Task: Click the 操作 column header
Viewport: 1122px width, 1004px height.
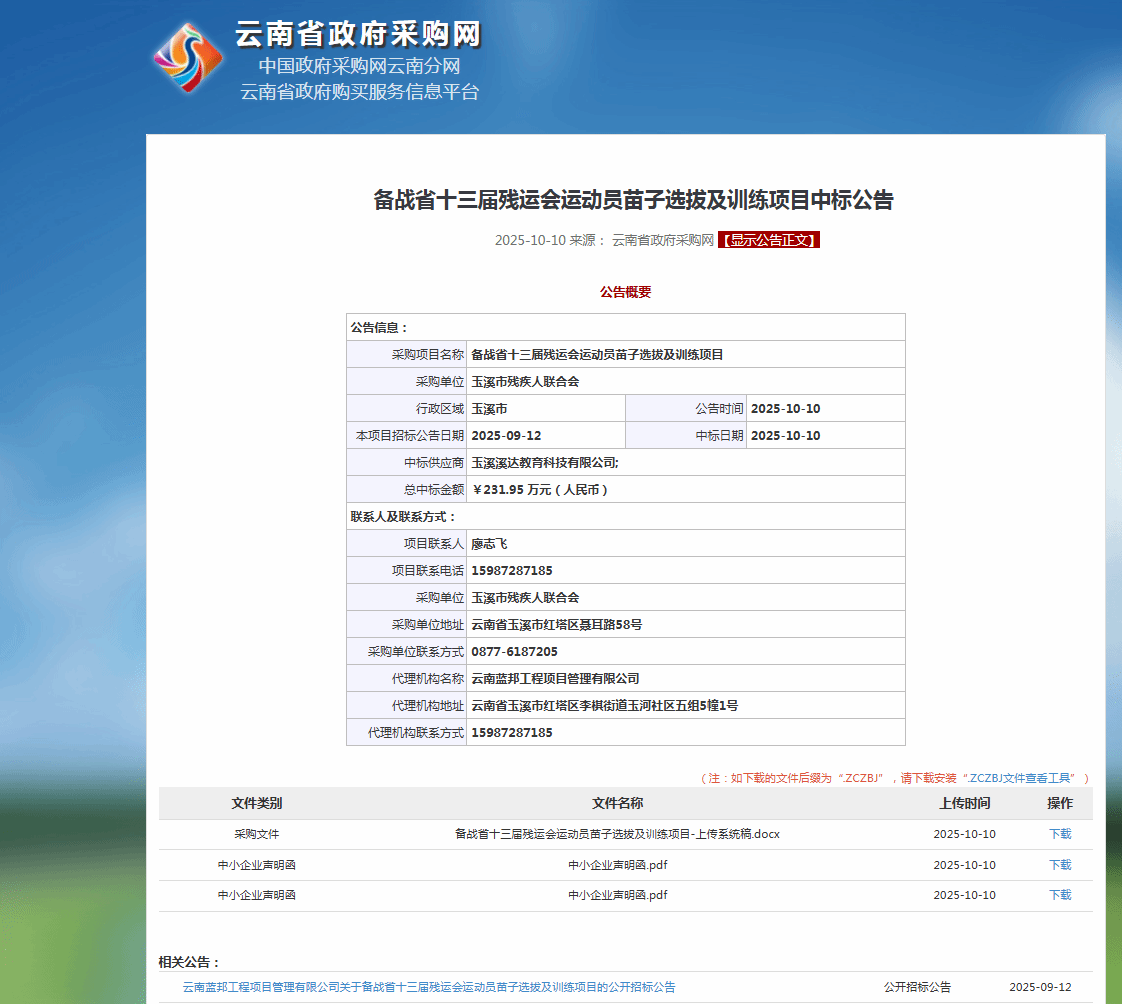Action: (x=1059, y=803)
